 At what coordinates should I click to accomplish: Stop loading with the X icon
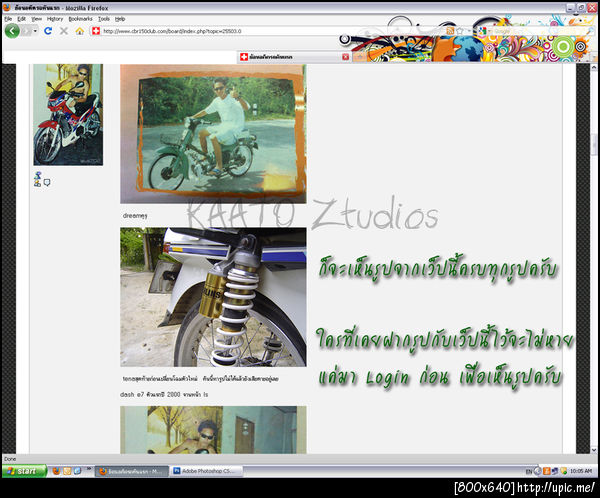click(x=64, y=31)
